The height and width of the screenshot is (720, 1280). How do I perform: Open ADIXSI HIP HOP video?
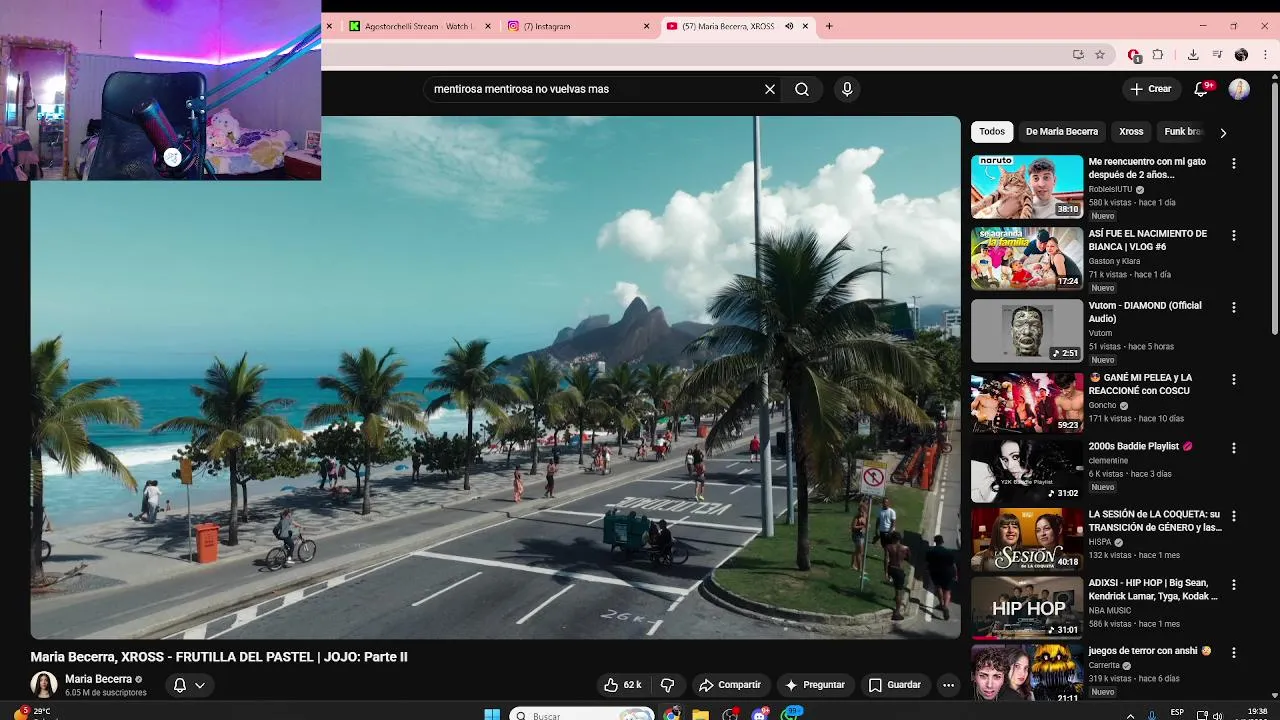coord(1153,589)
